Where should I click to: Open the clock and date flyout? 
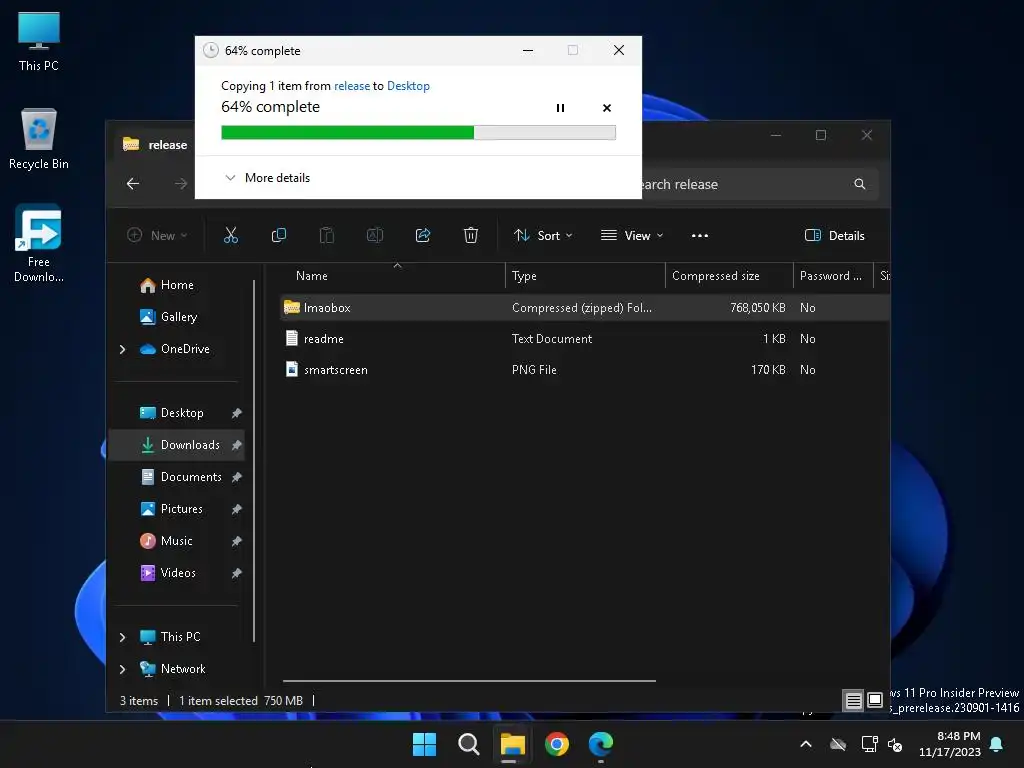click(950, 744)
